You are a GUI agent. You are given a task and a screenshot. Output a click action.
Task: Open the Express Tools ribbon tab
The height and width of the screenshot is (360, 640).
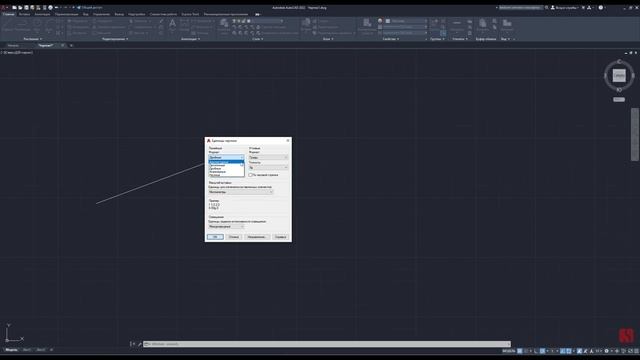190,14
